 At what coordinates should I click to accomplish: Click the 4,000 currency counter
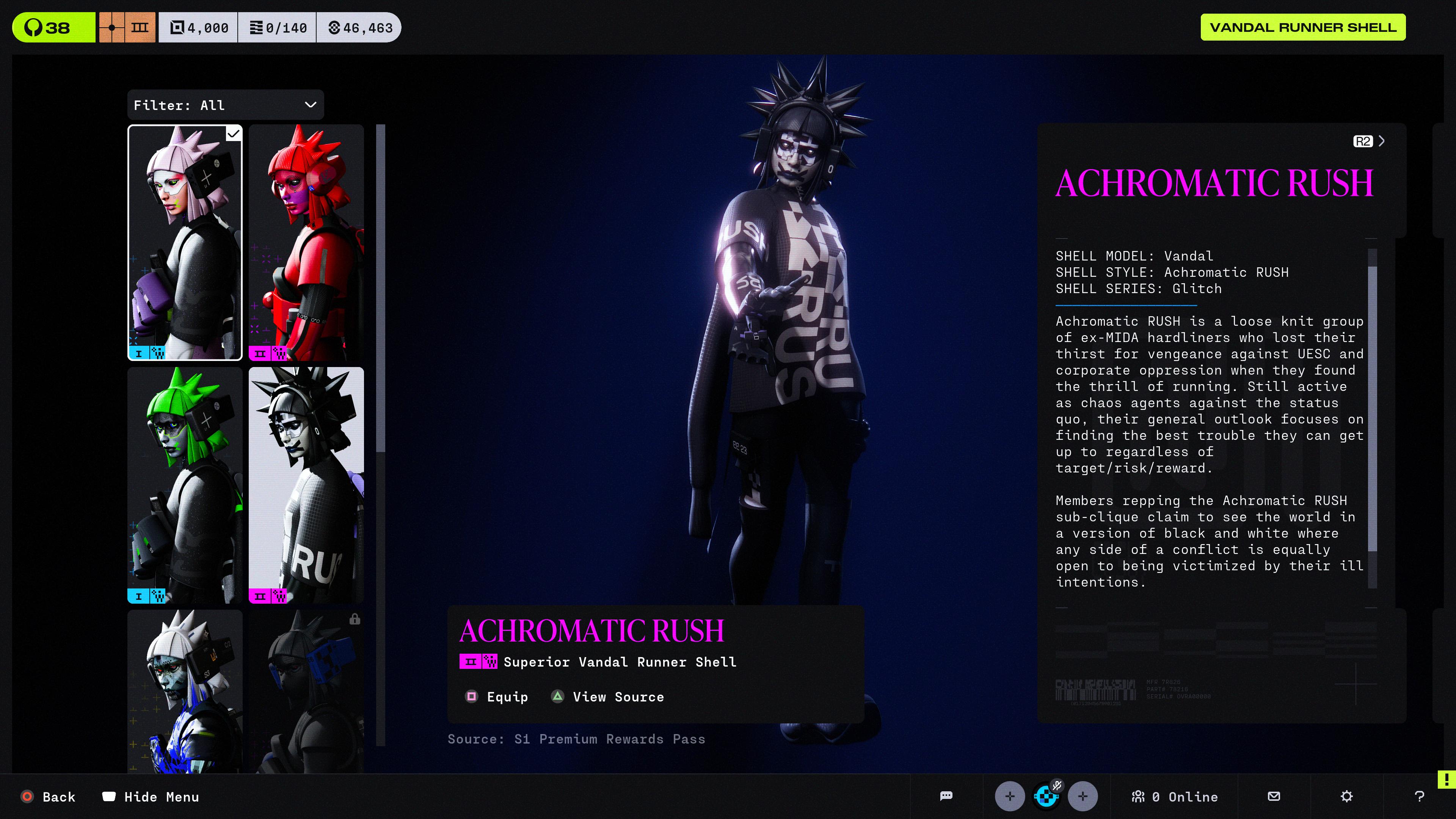click(198, 28)
